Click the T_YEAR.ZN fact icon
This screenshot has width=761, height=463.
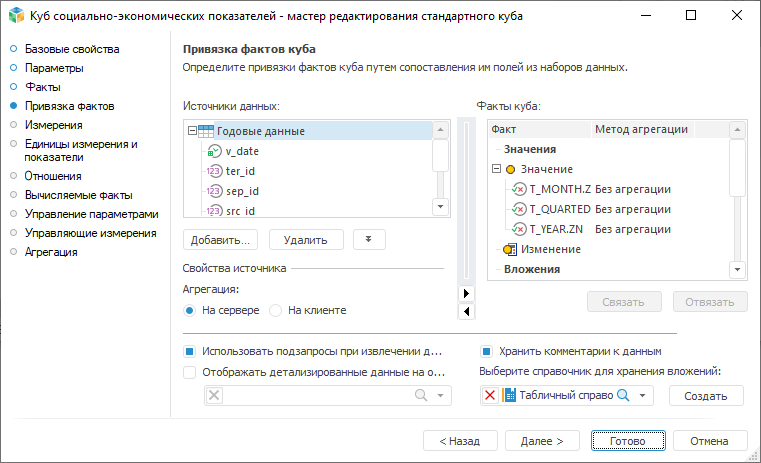click(519, 229)
